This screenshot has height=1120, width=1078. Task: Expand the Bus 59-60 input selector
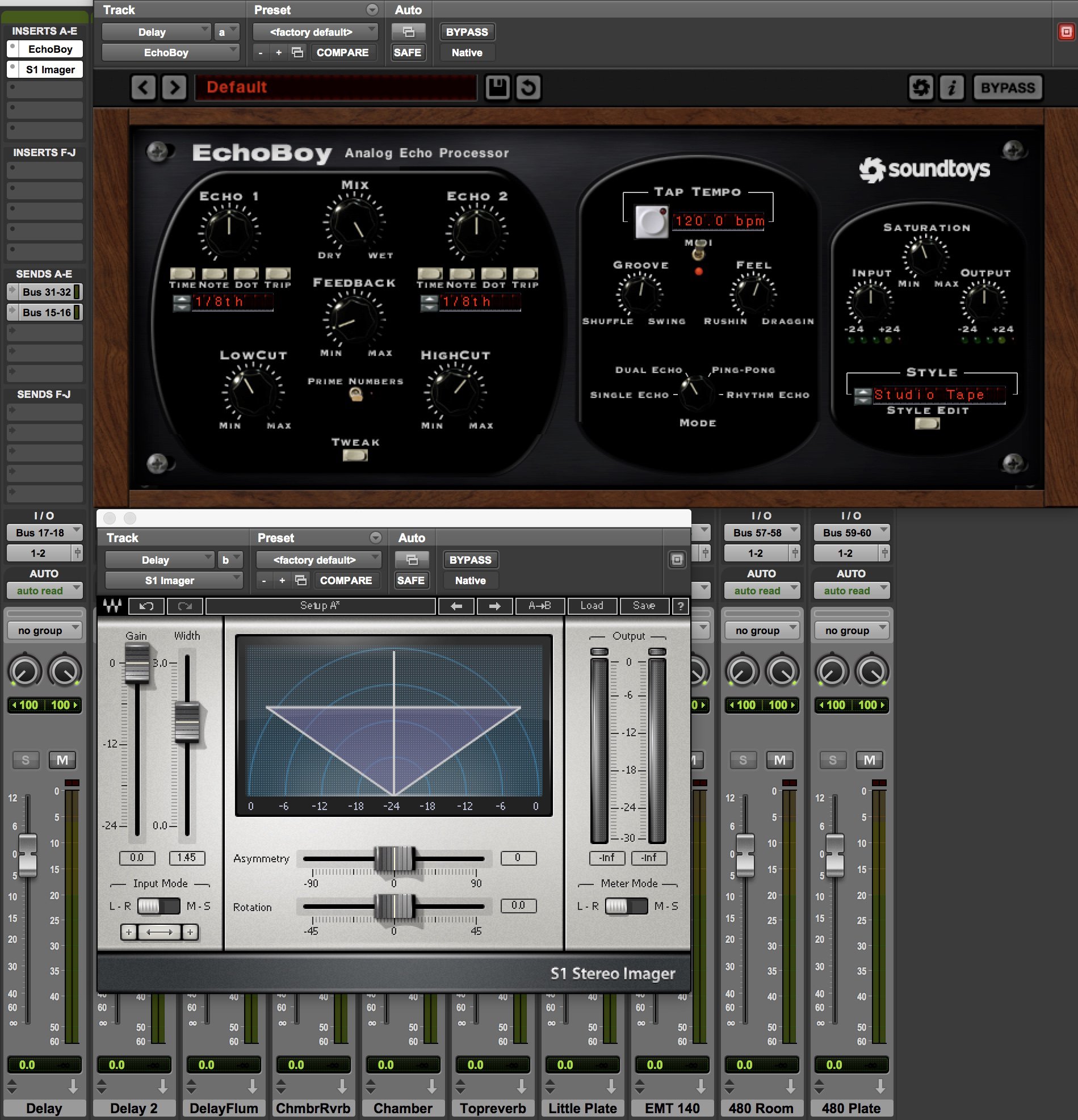click(x=851, y=532)
